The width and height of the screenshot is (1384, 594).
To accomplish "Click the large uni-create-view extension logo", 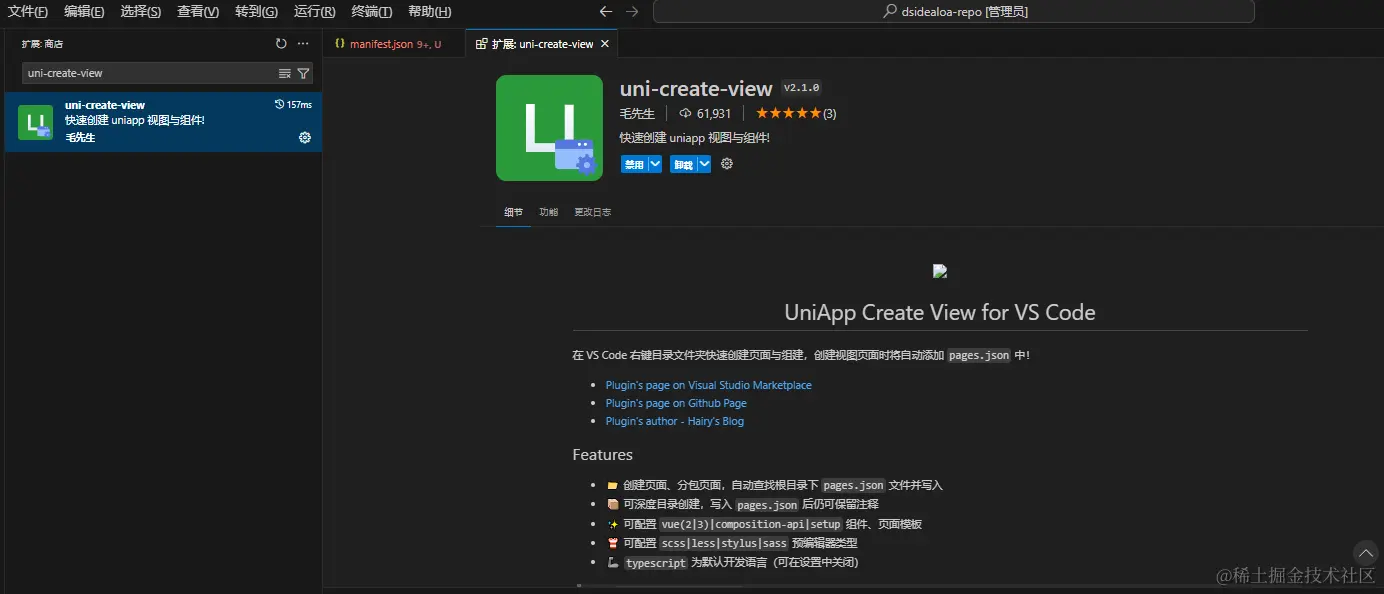I will pos(549,128).
